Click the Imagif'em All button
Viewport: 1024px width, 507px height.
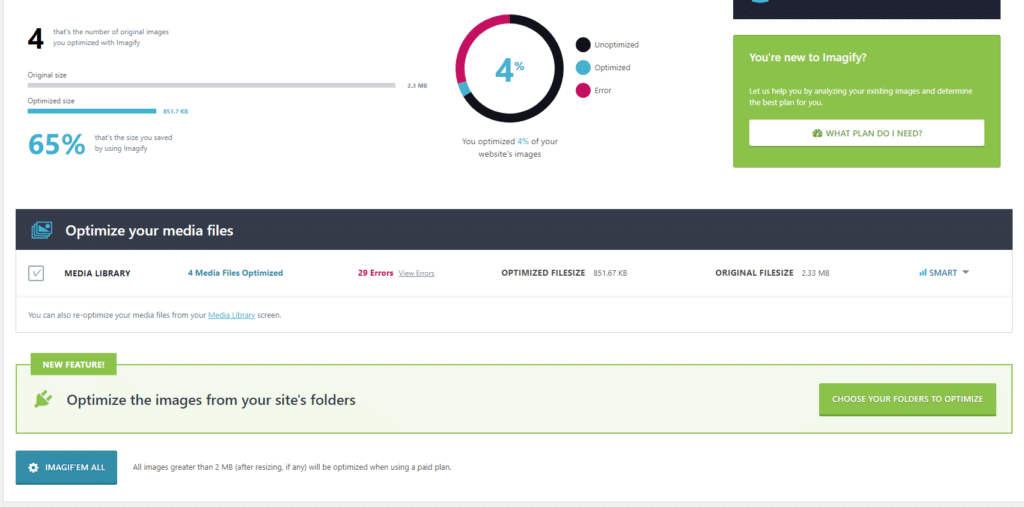67,467
